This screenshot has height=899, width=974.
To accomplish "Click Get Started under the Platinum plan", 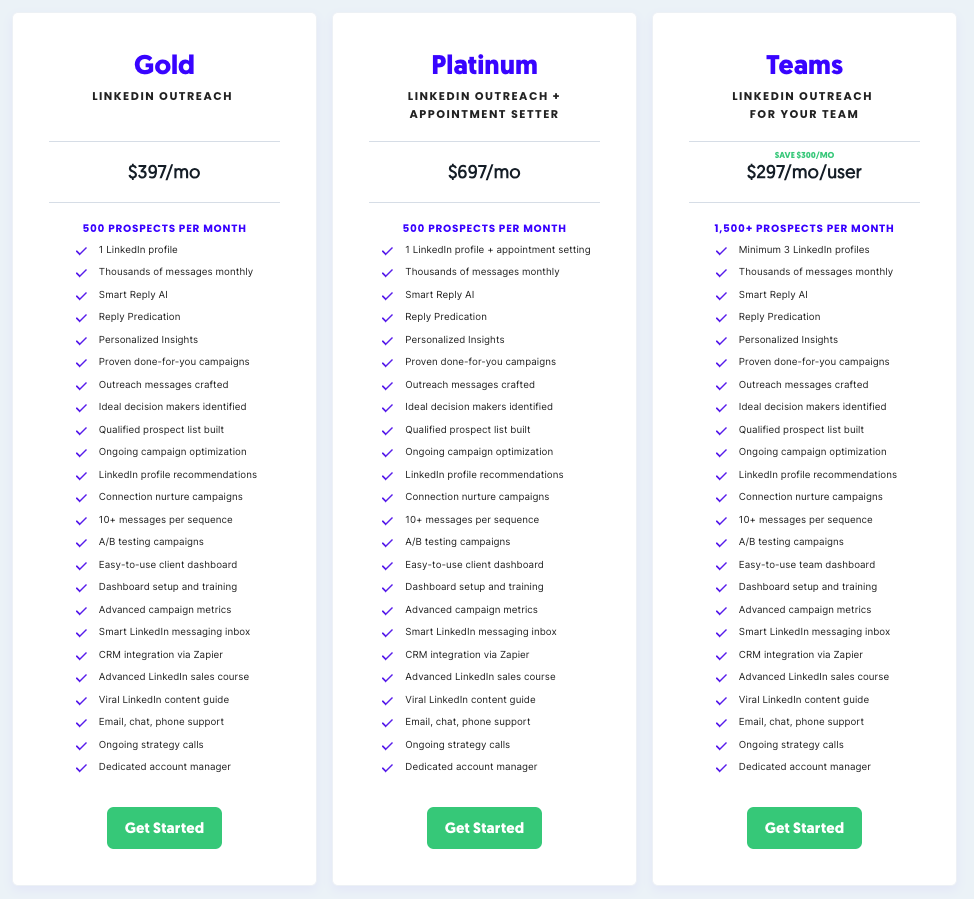I will (x=484, y=828).
